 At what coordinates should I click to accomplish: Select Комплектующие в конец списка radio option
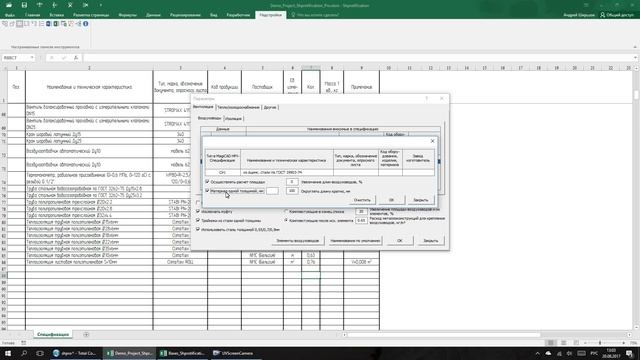[286, 211]
